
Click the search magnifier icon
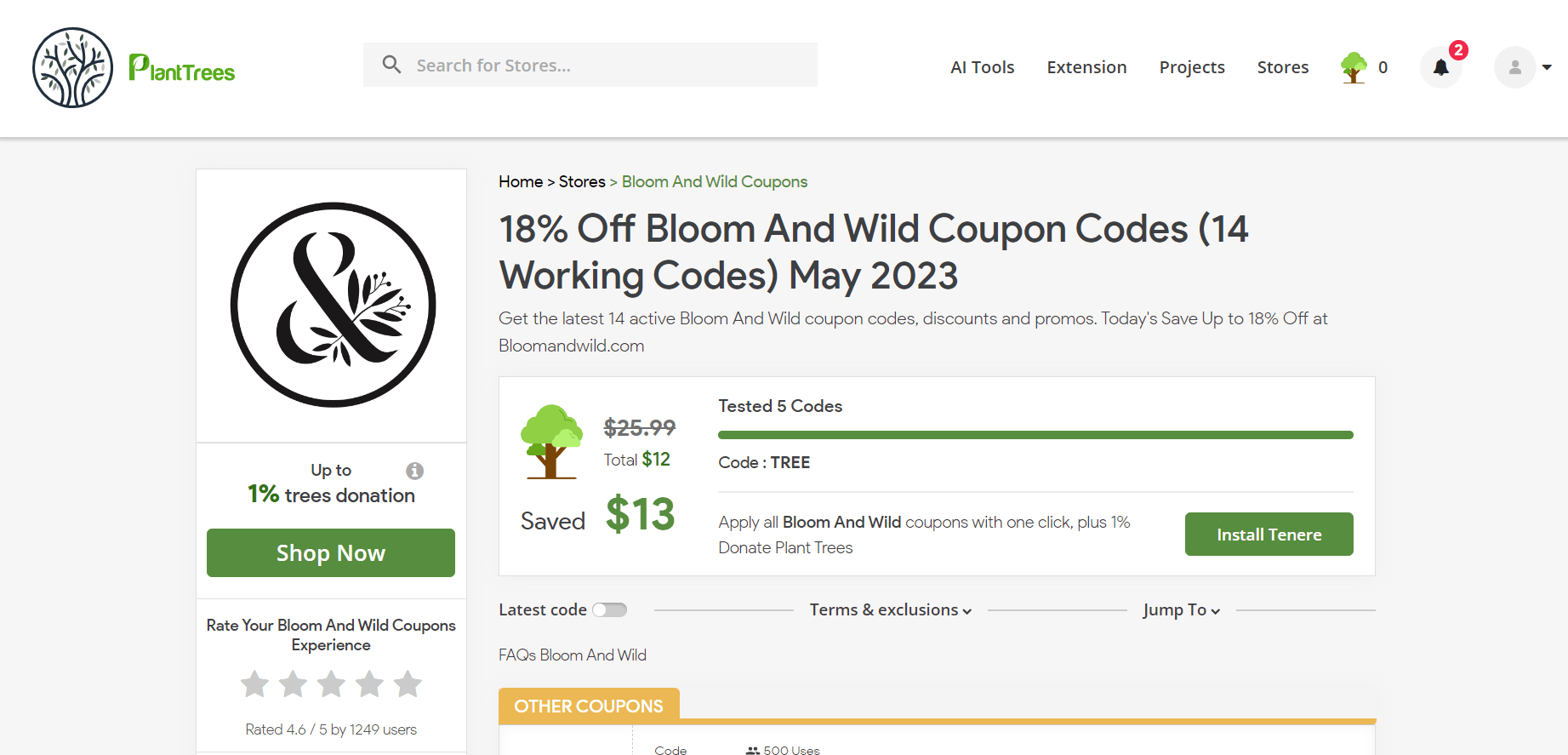(x=391, y=65)
